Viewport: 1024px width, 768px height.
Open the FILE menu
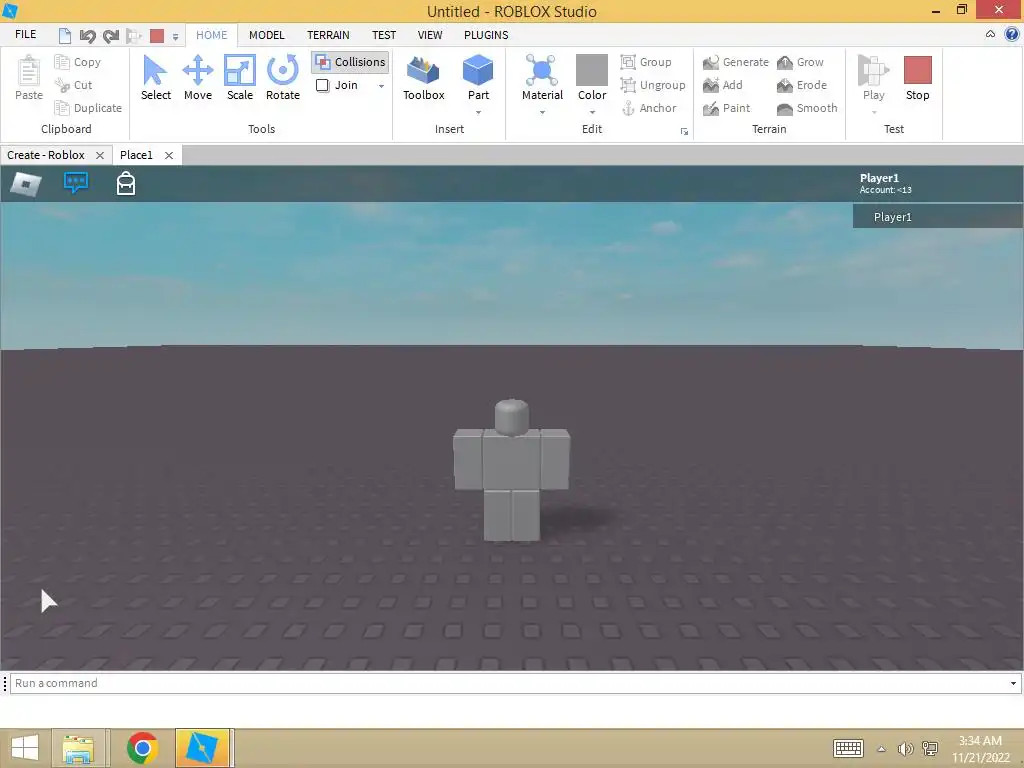pyautogui.click(x=25, y=34)
